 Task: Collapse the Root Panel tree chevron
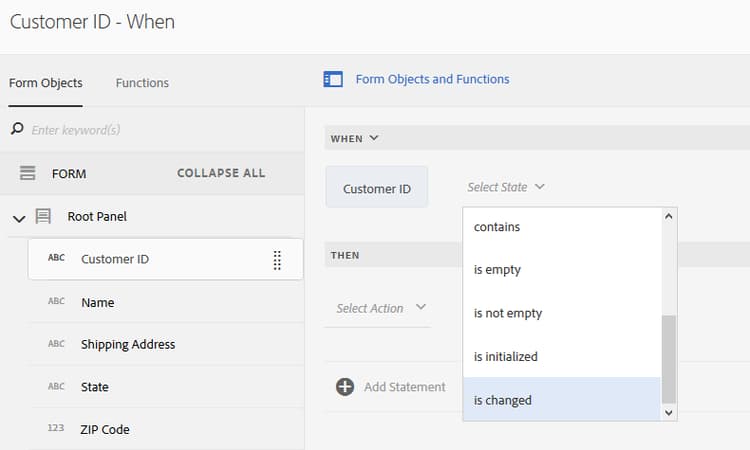[x=19, y=217]
